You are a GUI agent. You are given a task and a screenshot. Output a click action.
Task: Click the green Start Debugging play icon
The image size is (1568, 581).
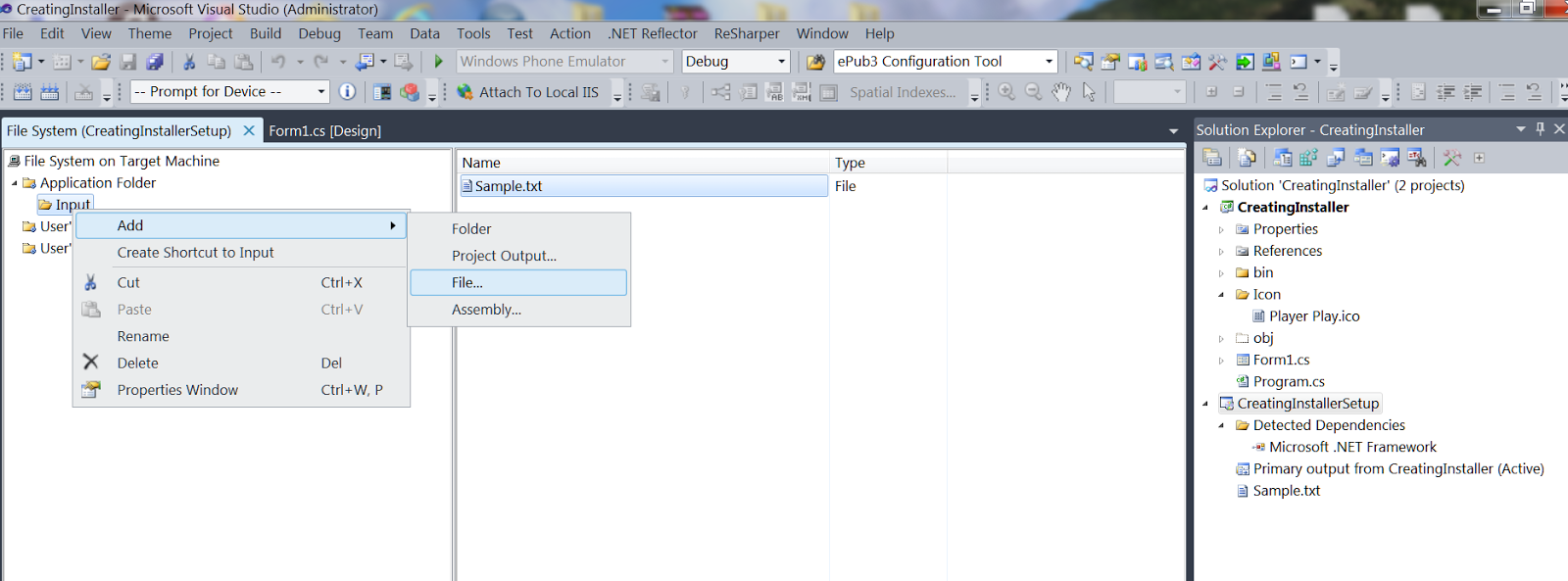pyautogui.click(x=438, y=62)
